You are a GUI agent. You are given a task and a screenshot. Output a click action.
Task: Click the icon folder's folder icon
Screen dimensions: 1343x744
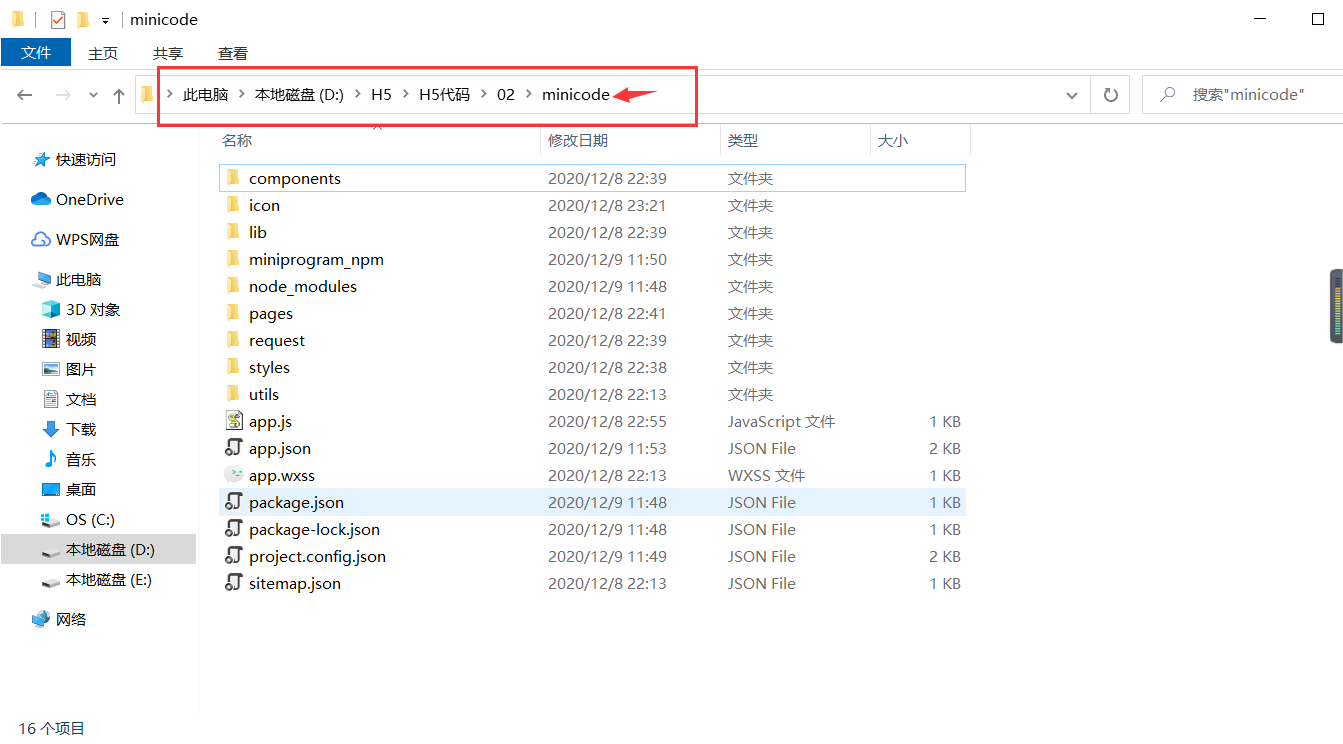pyautogui.click(x=234, y=205)
